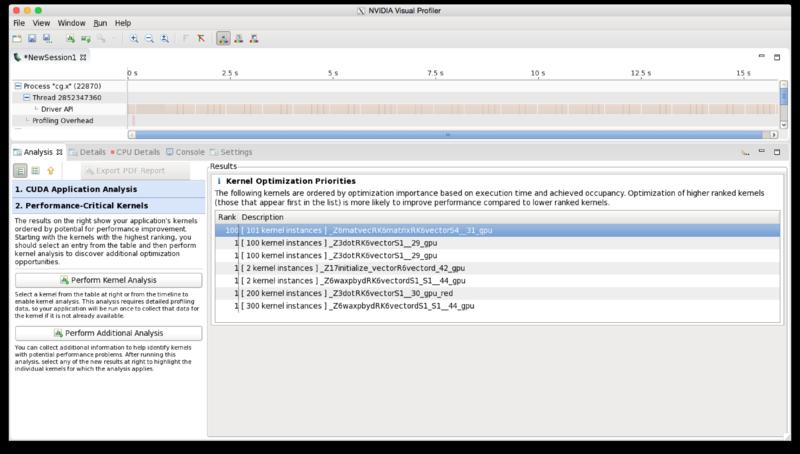Select the Driver API timeline row
The height and width of the screenshot is (454, 800).
[x=57, y=109]
